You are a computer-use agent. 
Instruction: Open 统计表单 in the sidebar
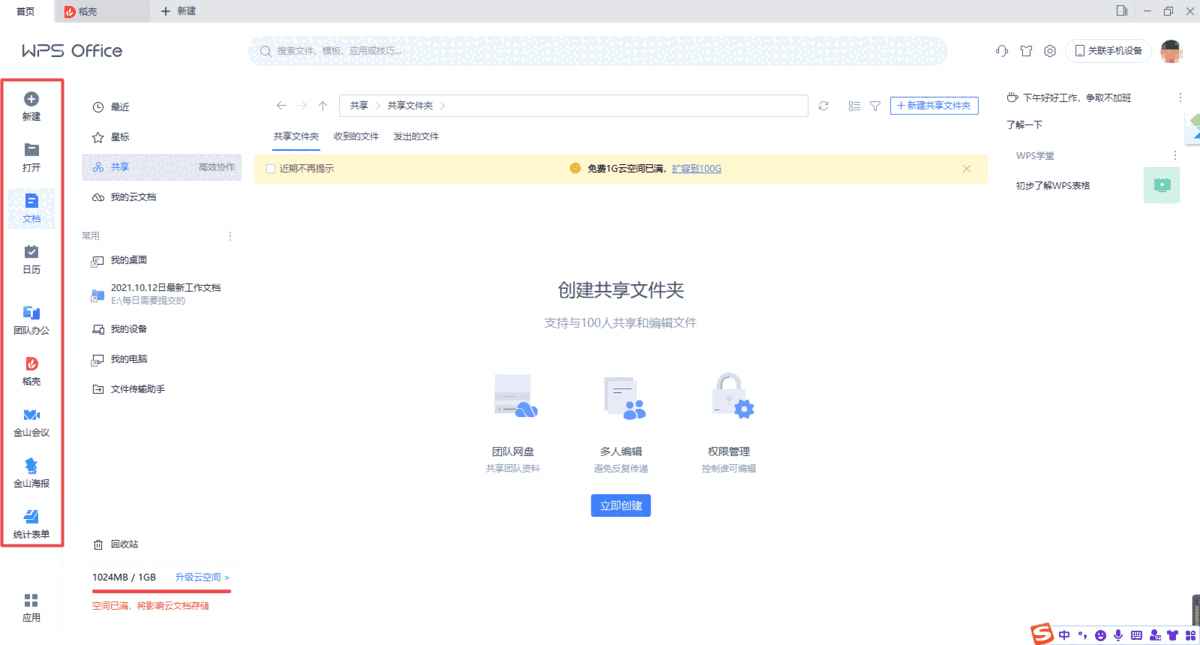click(31, 522)
